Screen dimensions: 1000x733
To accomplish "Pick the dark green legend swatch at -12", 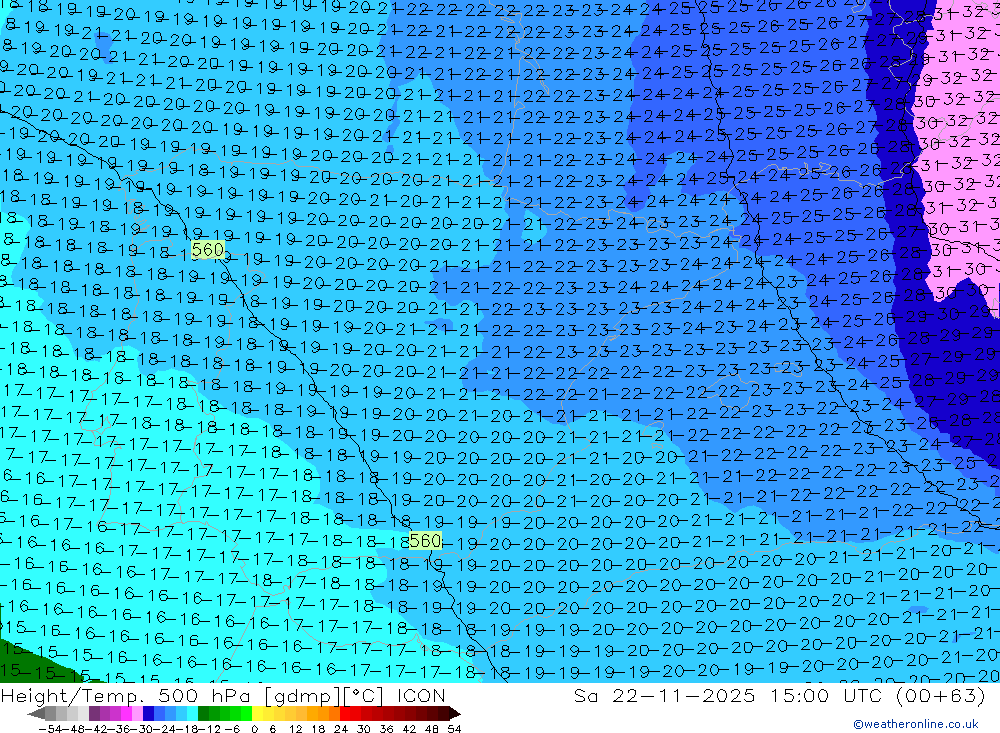I will click(203, 714).
